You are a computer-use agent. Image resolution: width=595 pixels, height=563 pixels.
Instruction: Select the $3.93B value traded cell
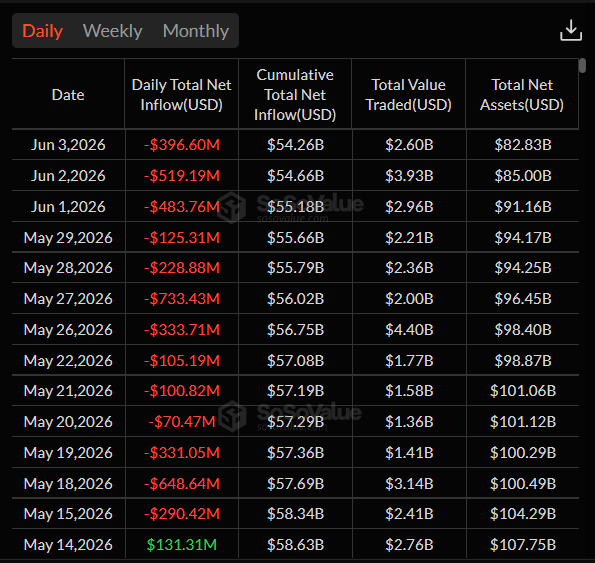[409, 176]
